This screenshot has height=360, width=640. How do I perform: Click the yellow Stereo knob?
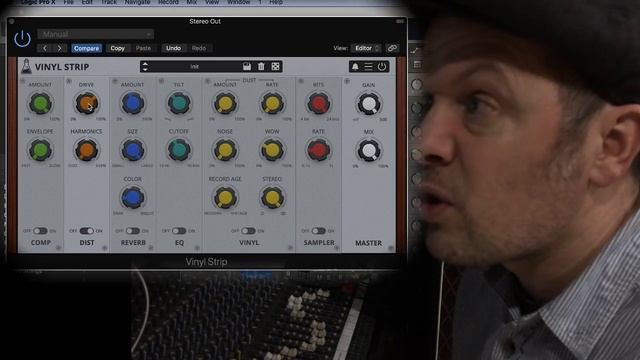point(272,198)
